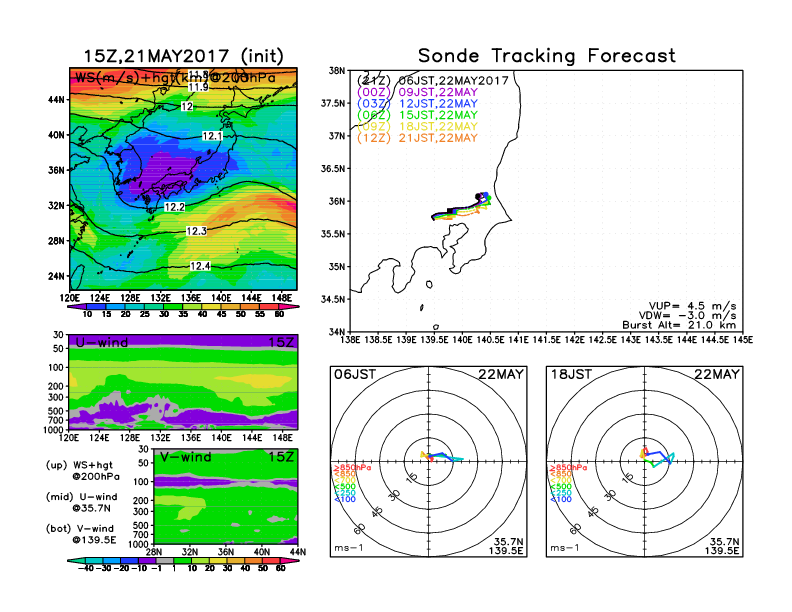This screenshot has height=612, width=792.
Task: Click the "18JST" hodograph title
Action: pyautogui.click(x=571, y=374)
